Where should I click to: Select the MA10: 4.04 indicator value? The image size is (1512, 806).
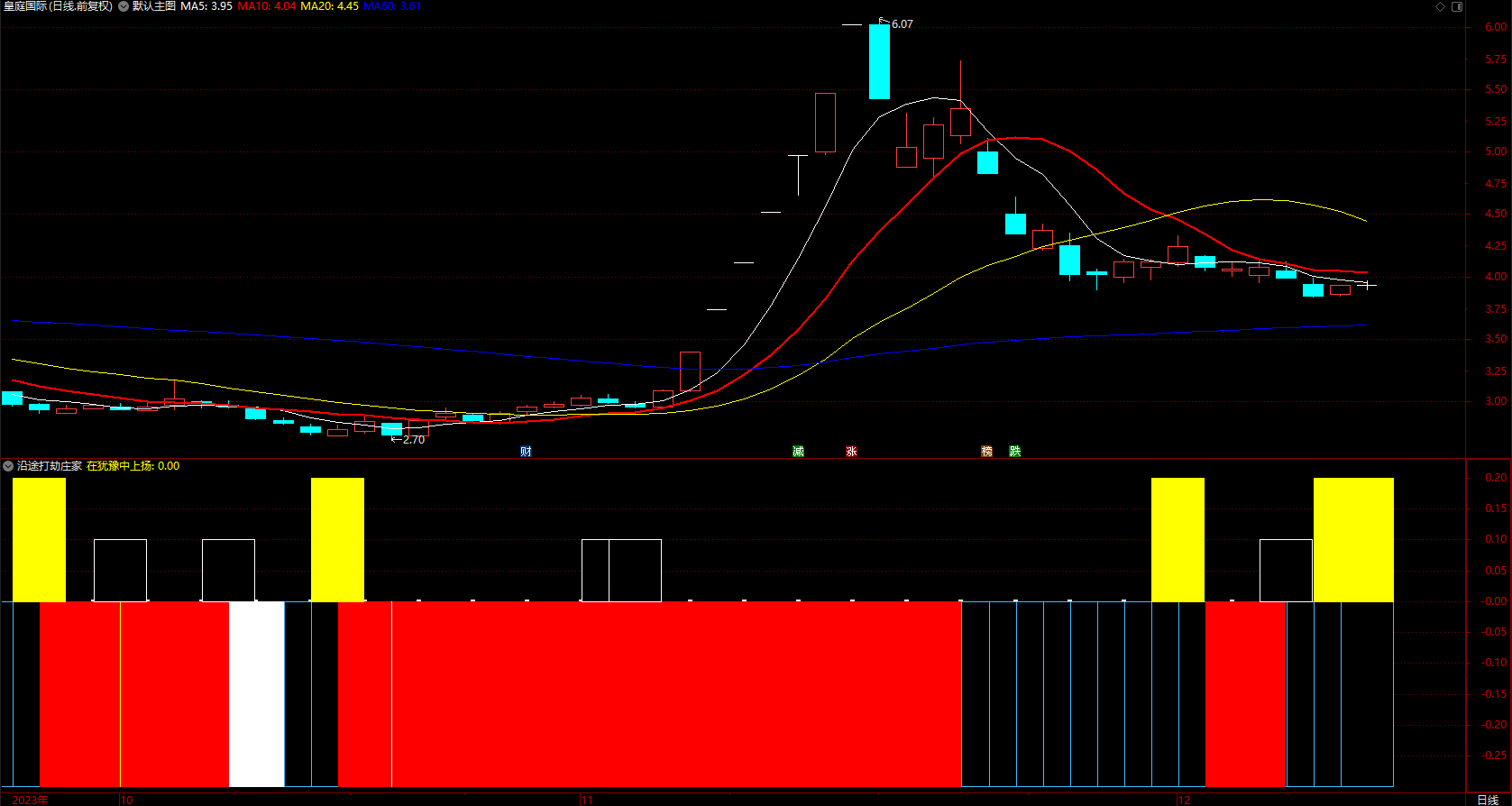click(267, 6)
